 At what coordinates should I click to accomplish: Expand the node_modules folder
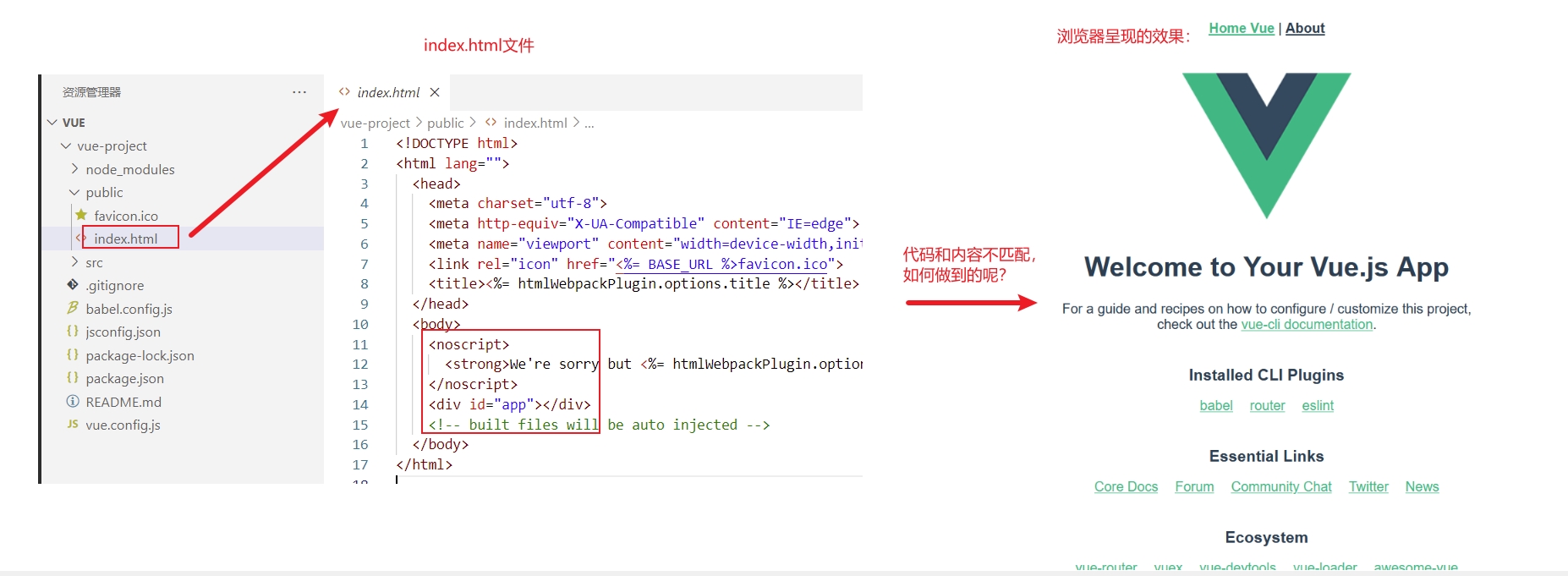[x=75, y=169]
